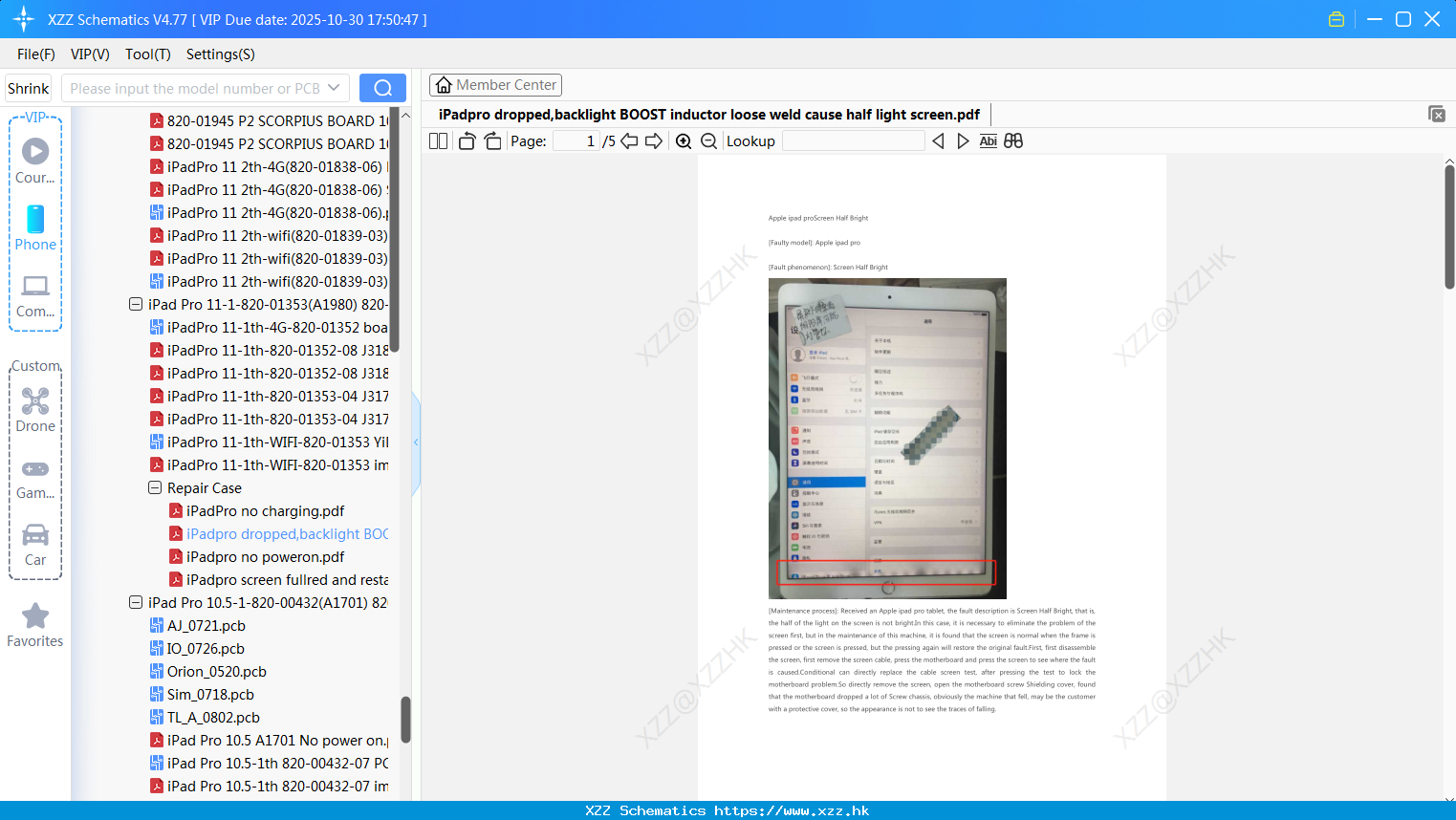Open iPadPro 11 2th-4G(820-01838-06) pcb file

point(269,212)
